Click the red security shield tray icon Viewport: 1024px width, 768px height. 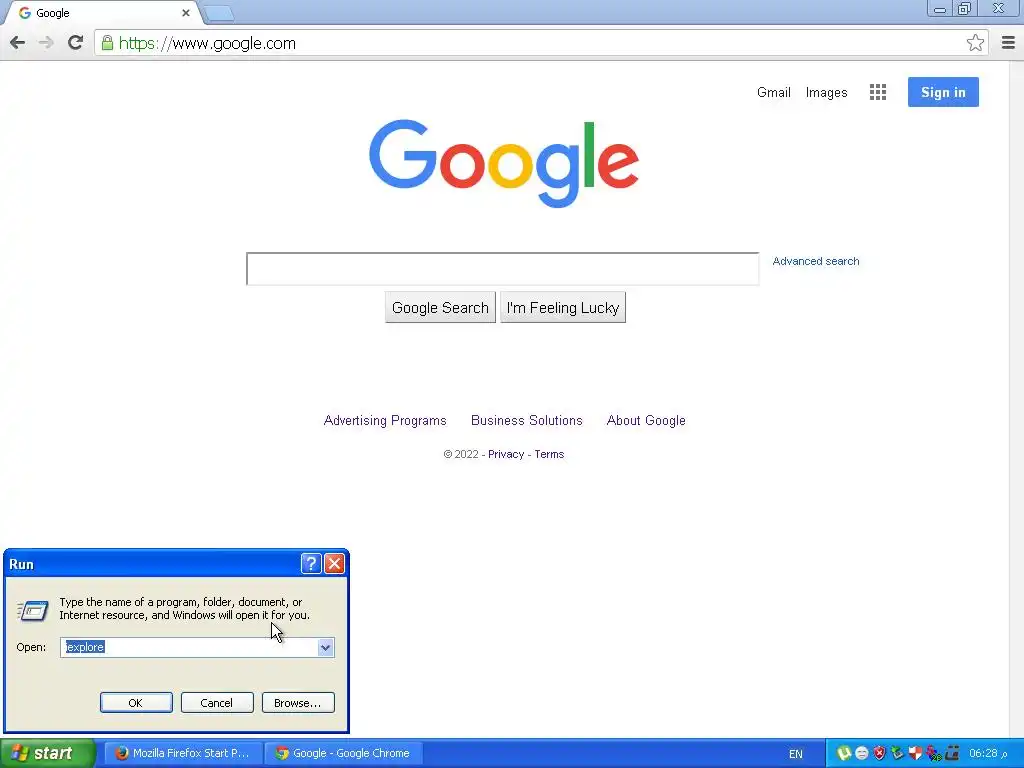(880, 753)
